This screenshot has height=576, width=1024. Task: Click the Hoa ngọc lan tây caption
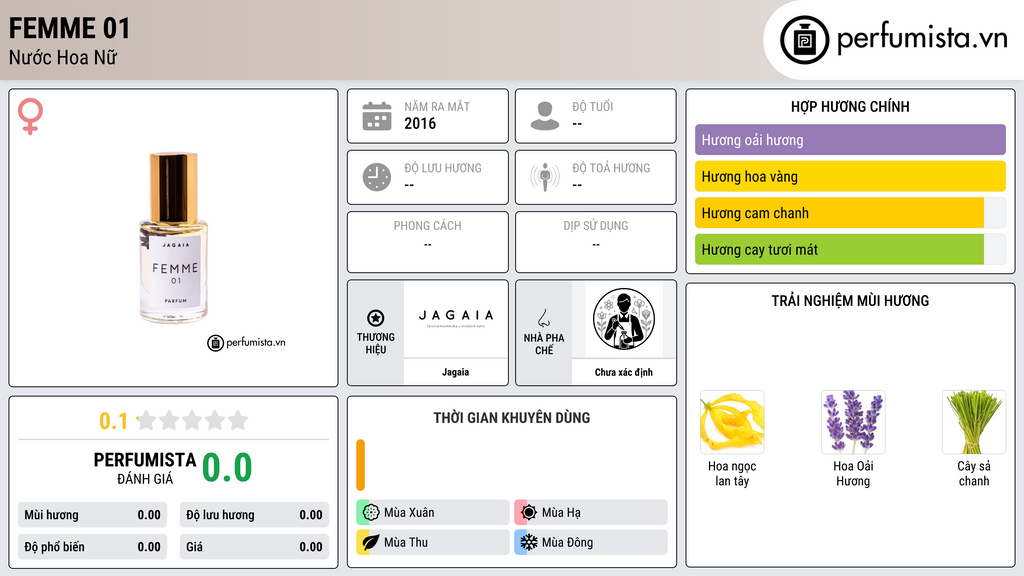(x=732, y=473)
